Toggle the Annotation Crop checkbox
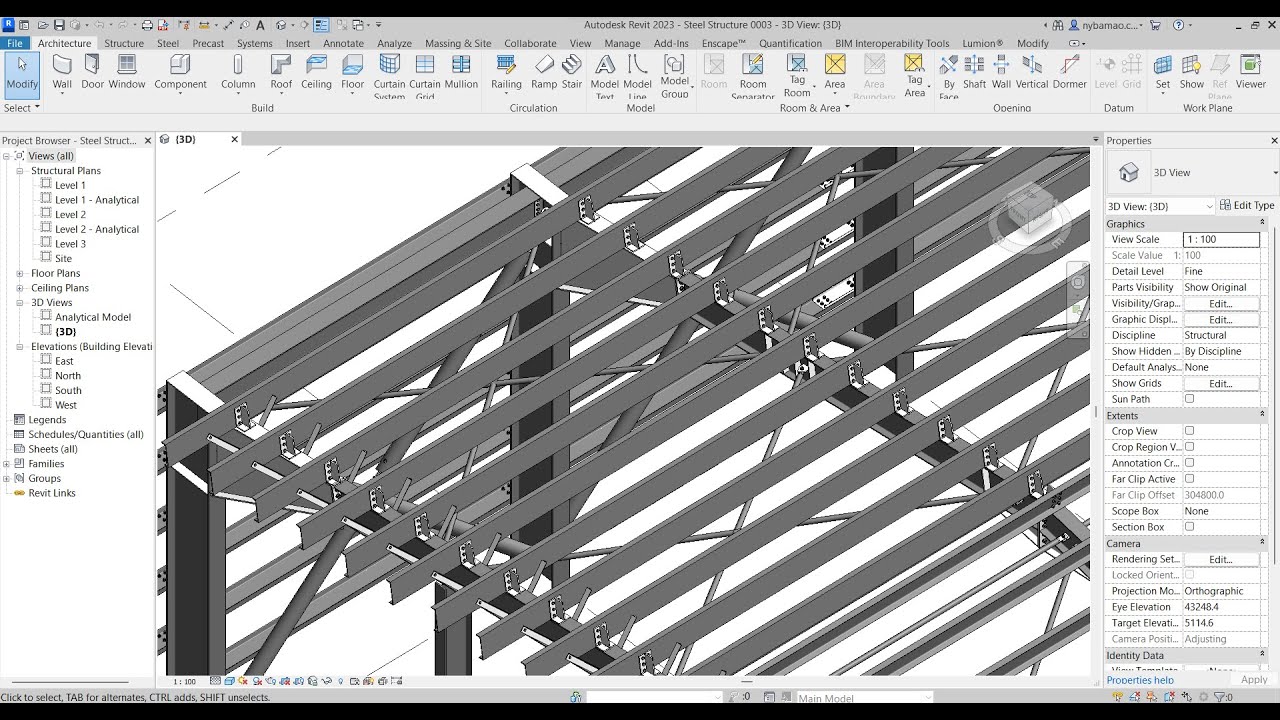Screen dimensions: 1280x720 pos(1189,463)
